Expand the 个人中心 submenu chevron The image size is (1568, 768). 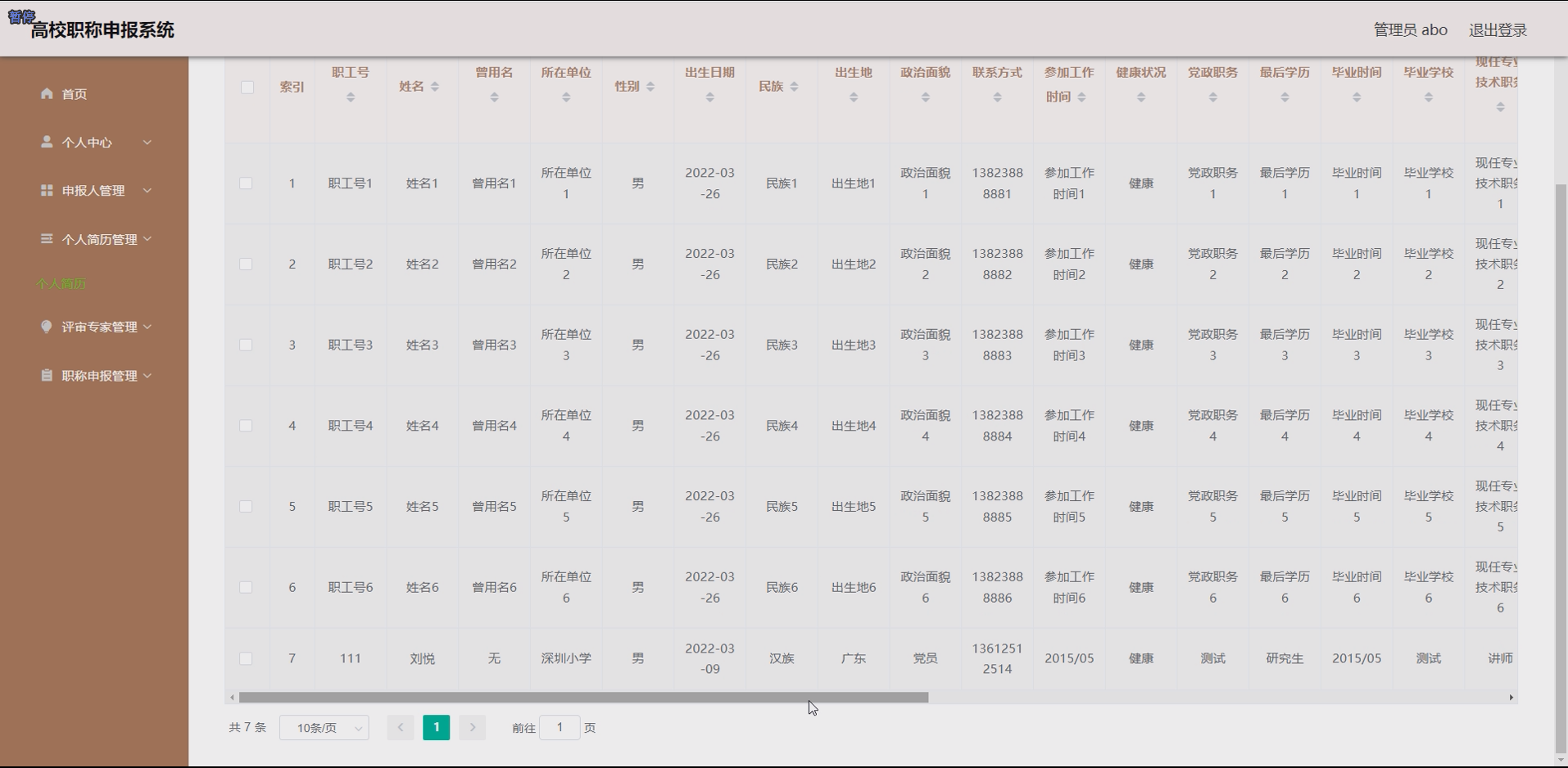pyautogui.click(x=147, y=142)
